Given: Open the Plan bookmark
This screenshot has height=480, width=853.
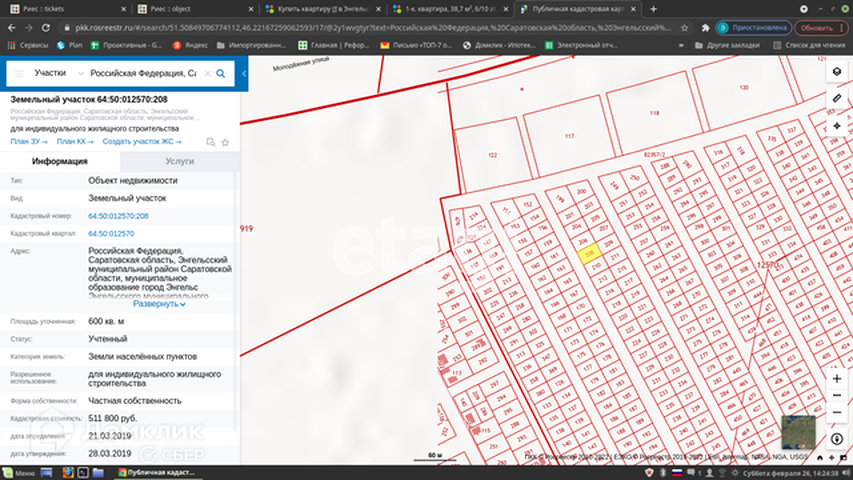Looking at the screenshot, I should point(70,45).
